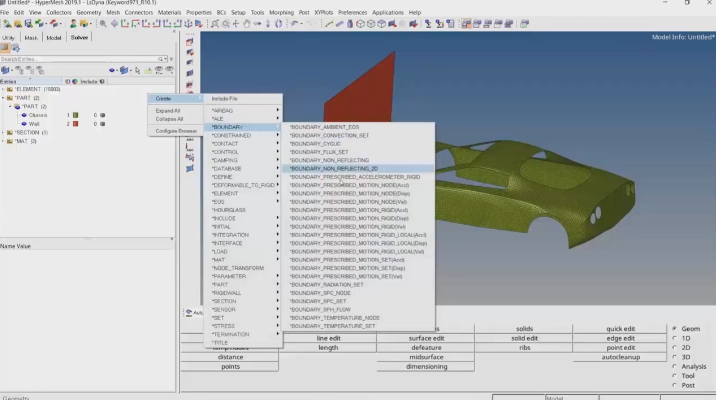Select the 2D radio button
This screenshot has width=716, height=400.
673,347
